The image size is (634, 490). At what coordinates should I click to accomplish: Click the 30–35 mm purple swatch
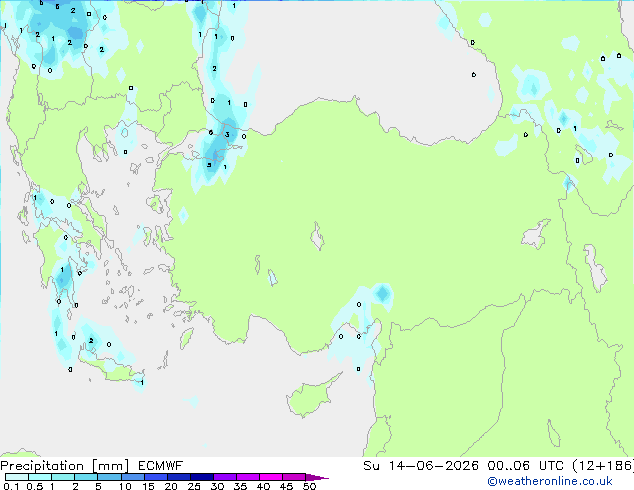pyautogui.click(x=224, y=477)
